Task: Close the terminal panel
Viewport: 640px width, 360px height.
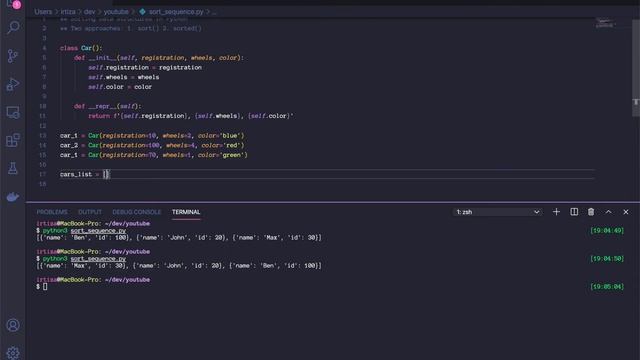Action: tap(626, 212)
